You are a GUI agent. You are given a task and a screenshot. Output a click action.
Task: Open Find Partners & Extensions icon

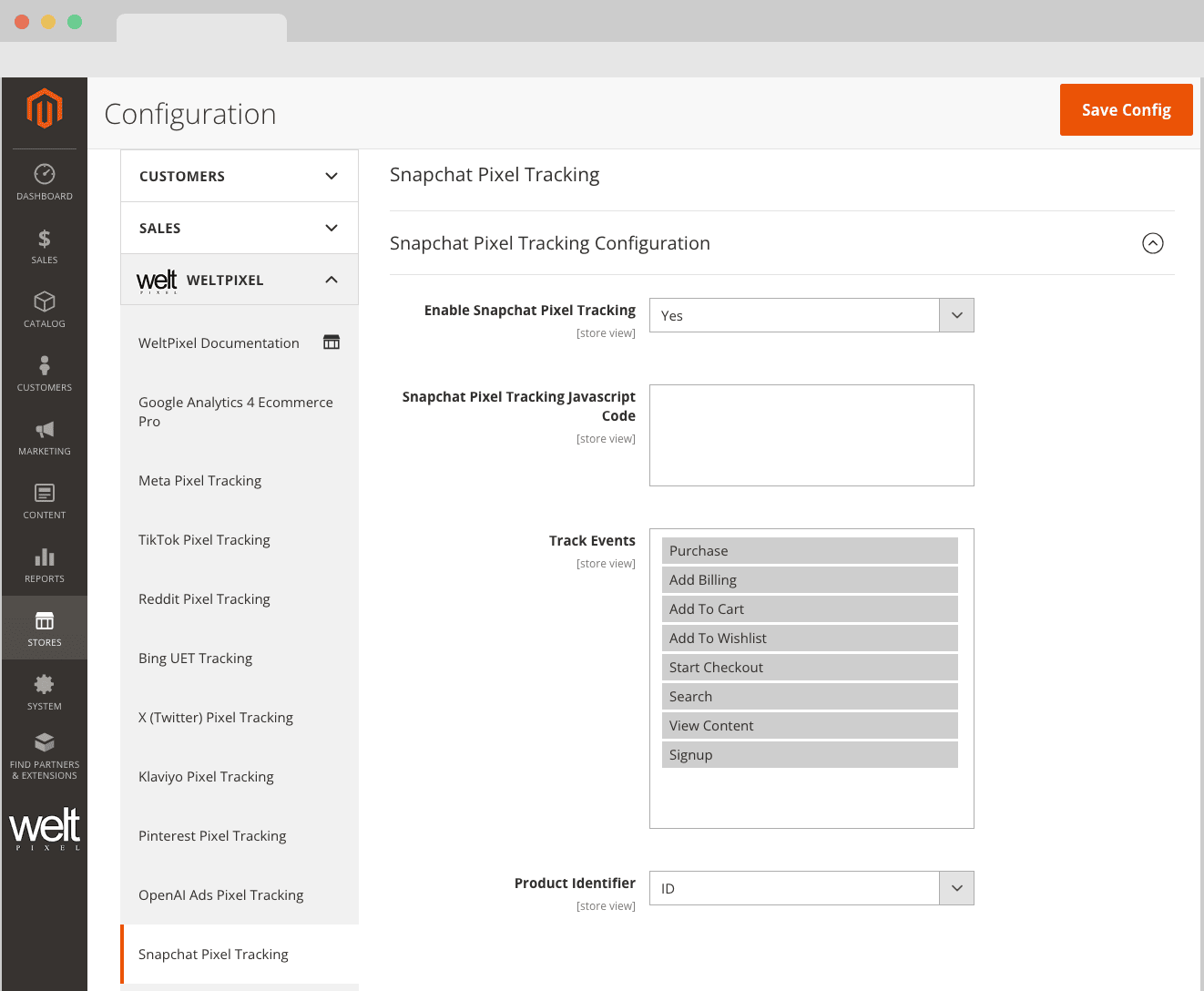pyautogui.click(x=45, y=742)
